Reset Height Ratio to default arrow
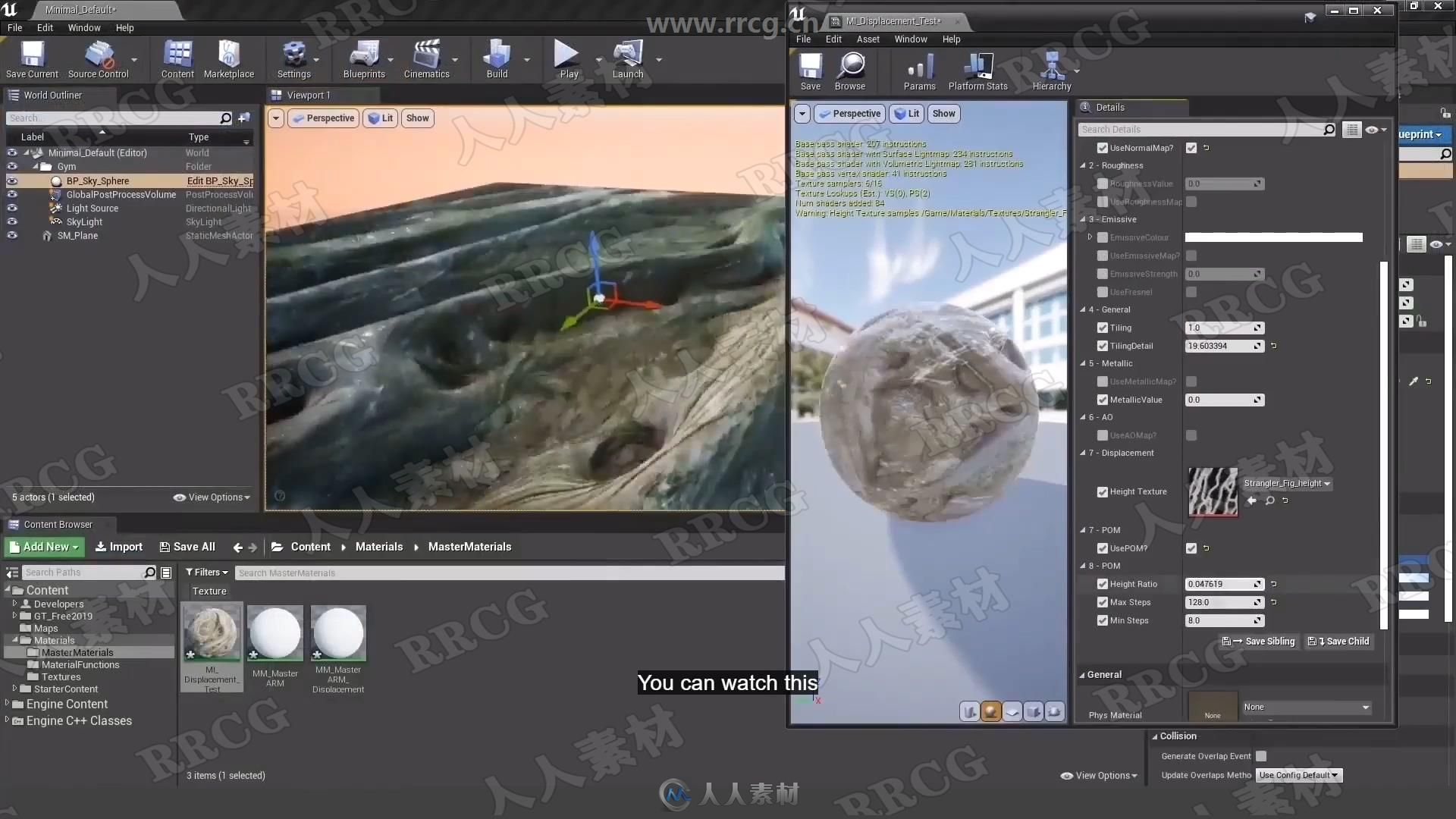This screenshot has width=1456, height=819. pos(1273,584)
